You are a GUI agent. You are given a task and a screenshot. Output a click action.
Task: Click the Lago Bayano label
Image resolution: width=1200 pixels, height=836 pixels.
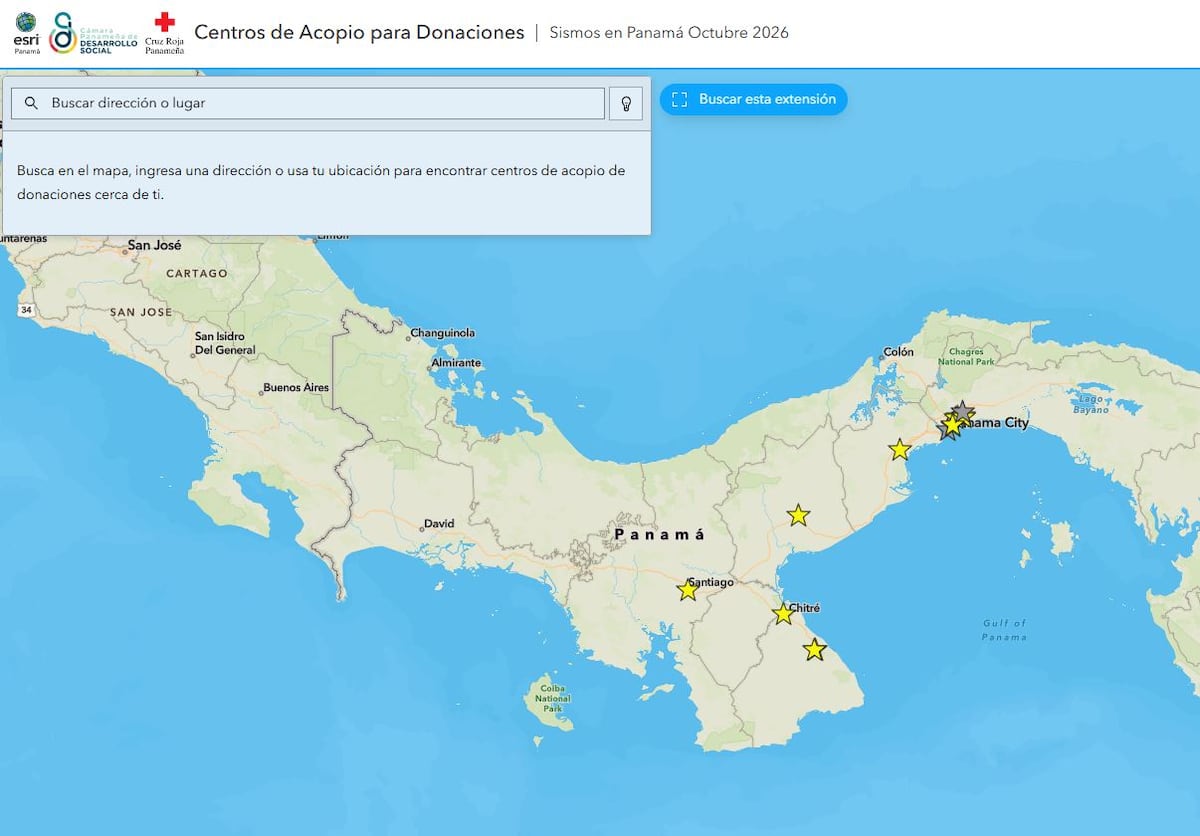(x=1092, y=404)
